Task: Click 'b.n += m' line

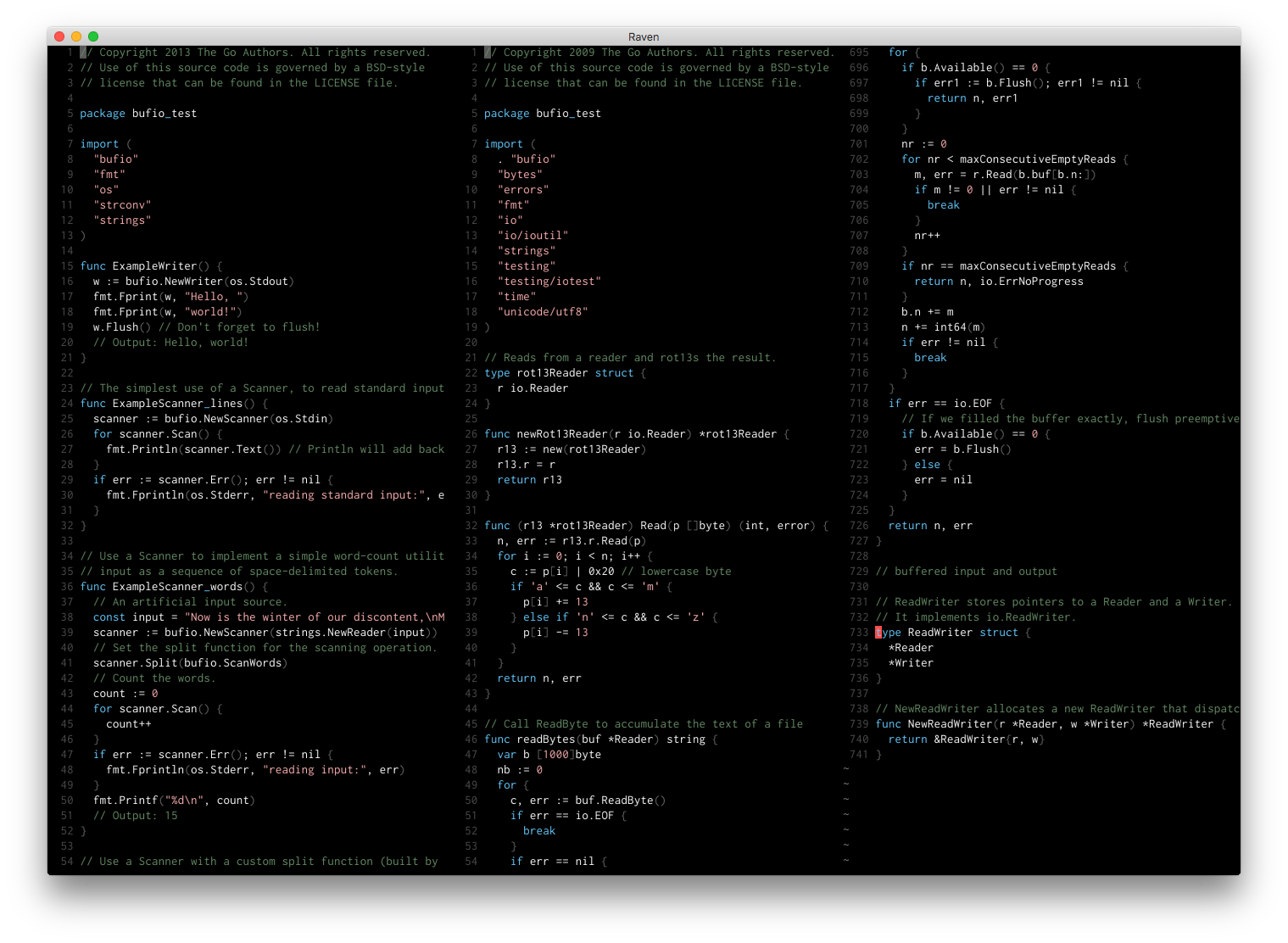Action: pyautogui.click(x=928, y=312)
